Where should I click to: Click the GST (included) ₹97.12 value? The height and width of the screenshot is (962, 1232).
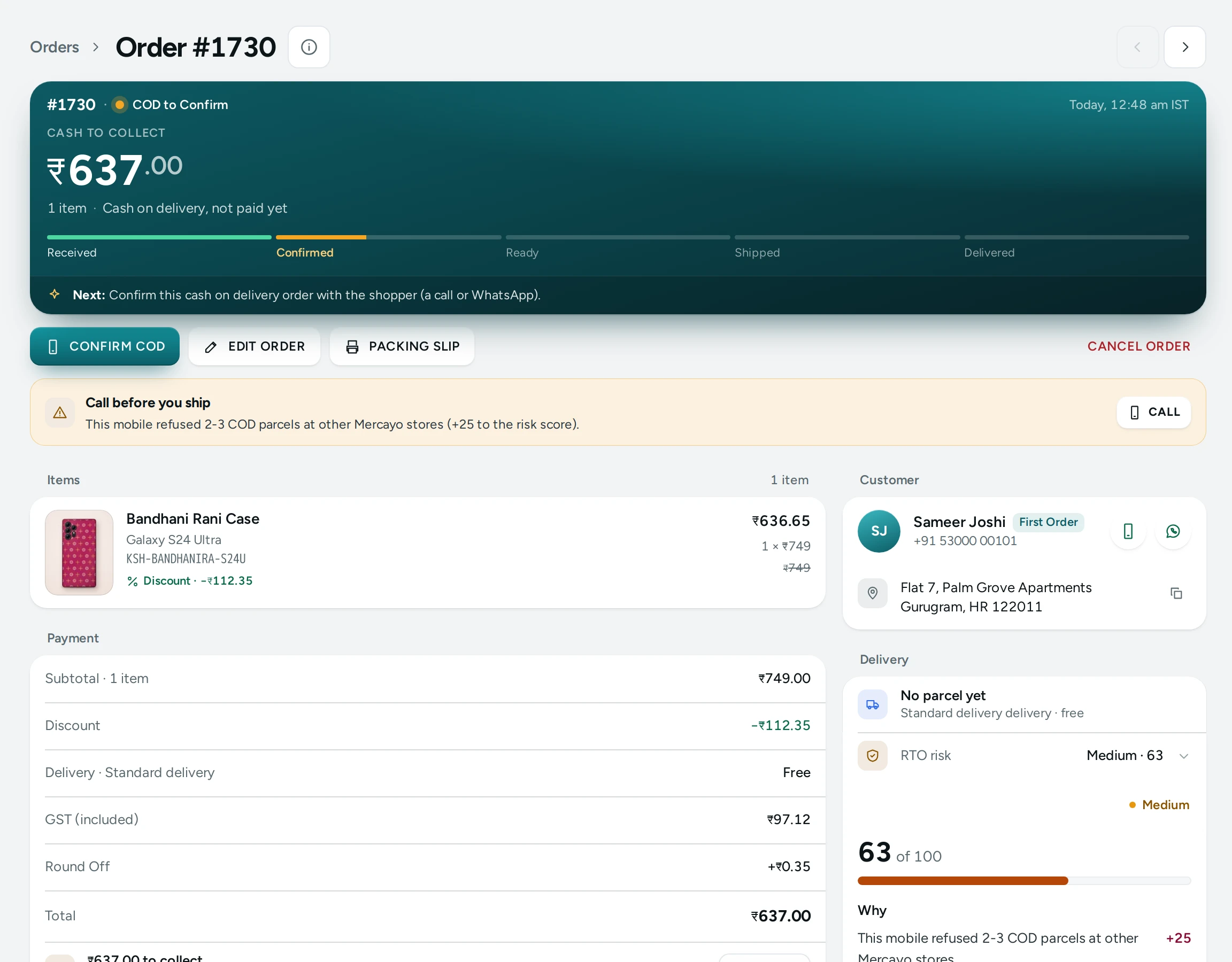(x=788, y=819)
